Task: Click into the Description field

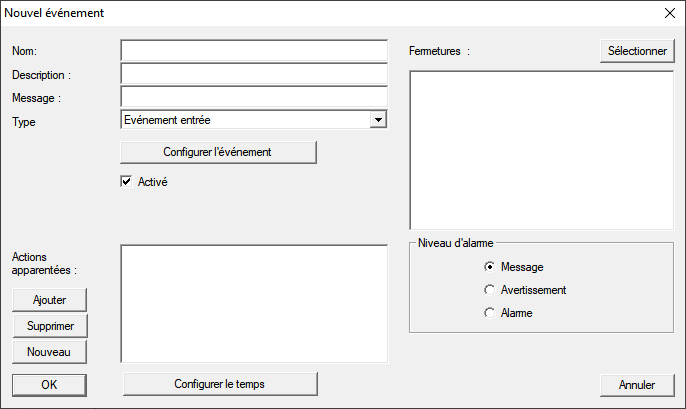Action: point(253,74)
